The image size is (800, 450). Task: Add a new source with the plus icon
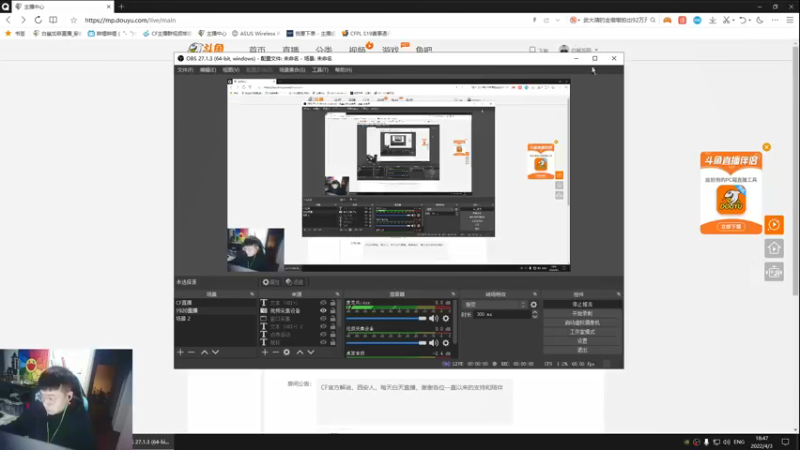[265, 352]
